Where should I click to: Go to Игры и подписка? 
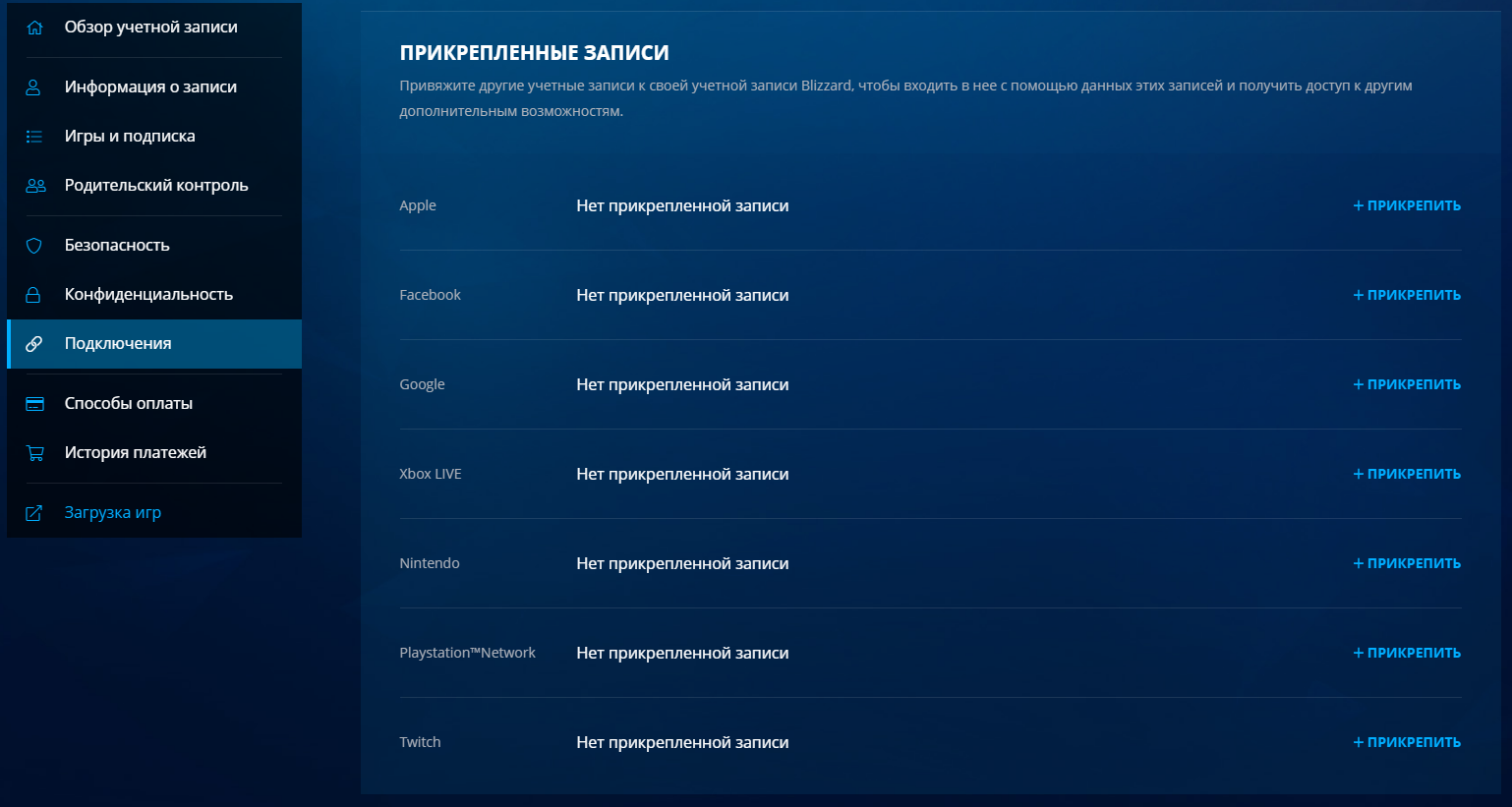point(154,137)
